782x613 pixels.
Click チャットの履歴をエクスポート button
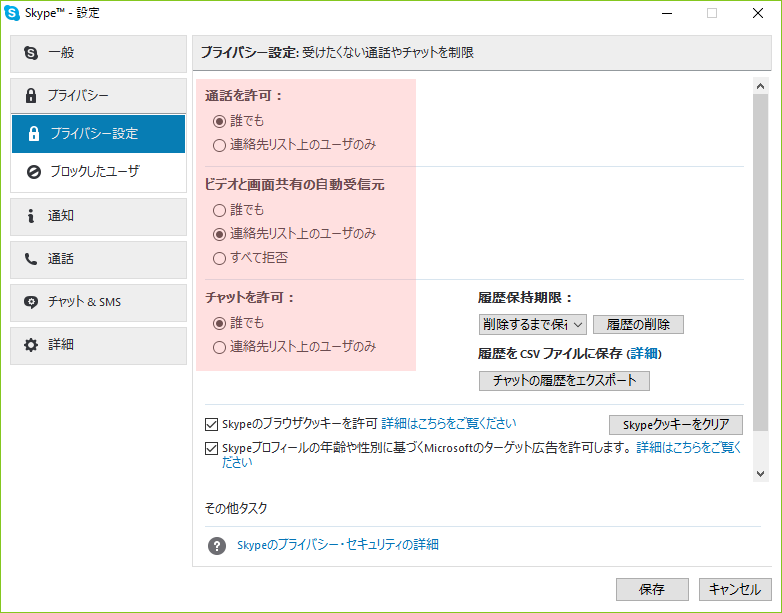point(565,381)
